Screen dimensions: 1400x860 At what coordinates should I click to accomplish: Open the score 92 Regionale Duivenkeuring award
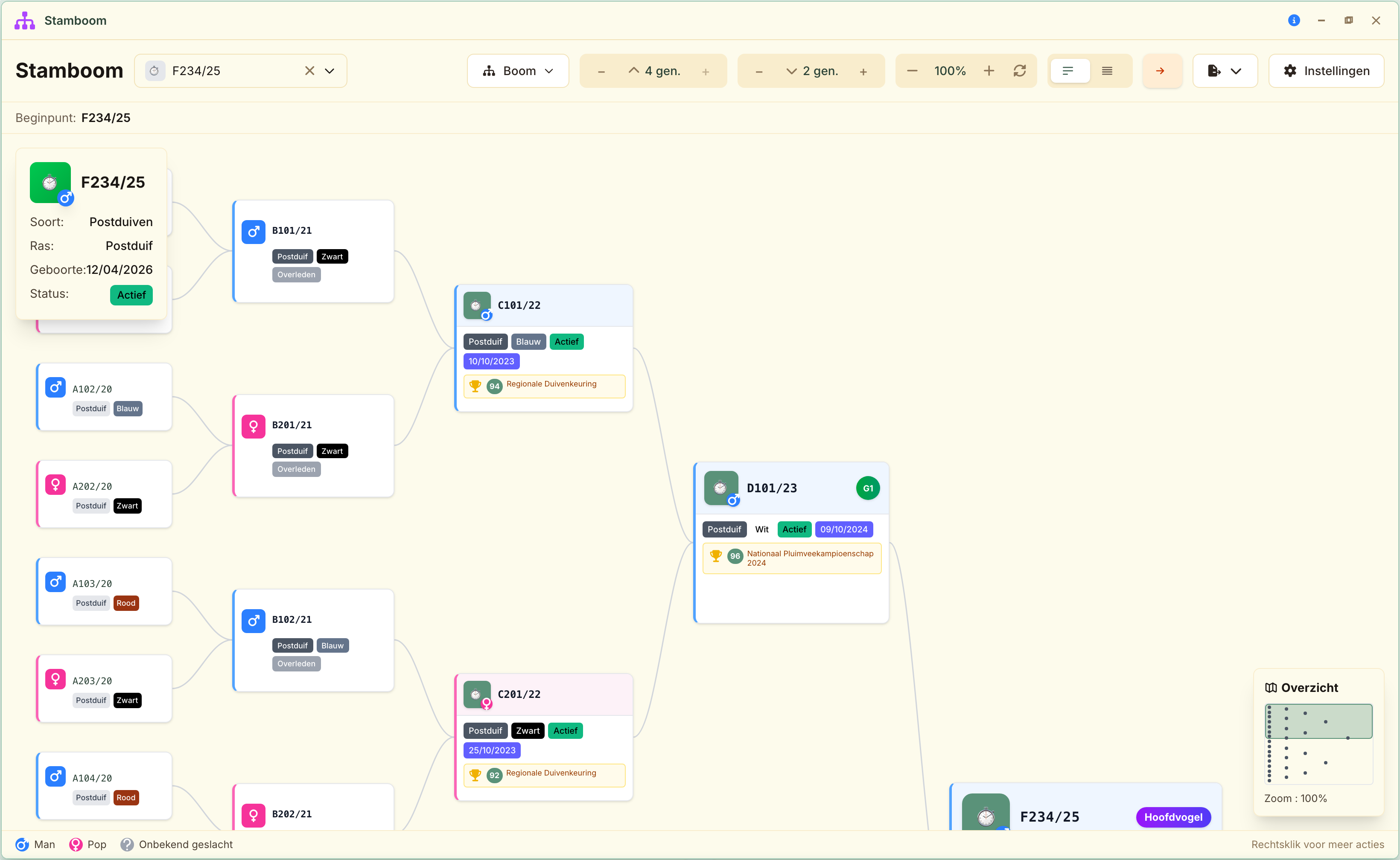[x=544, y=775]
